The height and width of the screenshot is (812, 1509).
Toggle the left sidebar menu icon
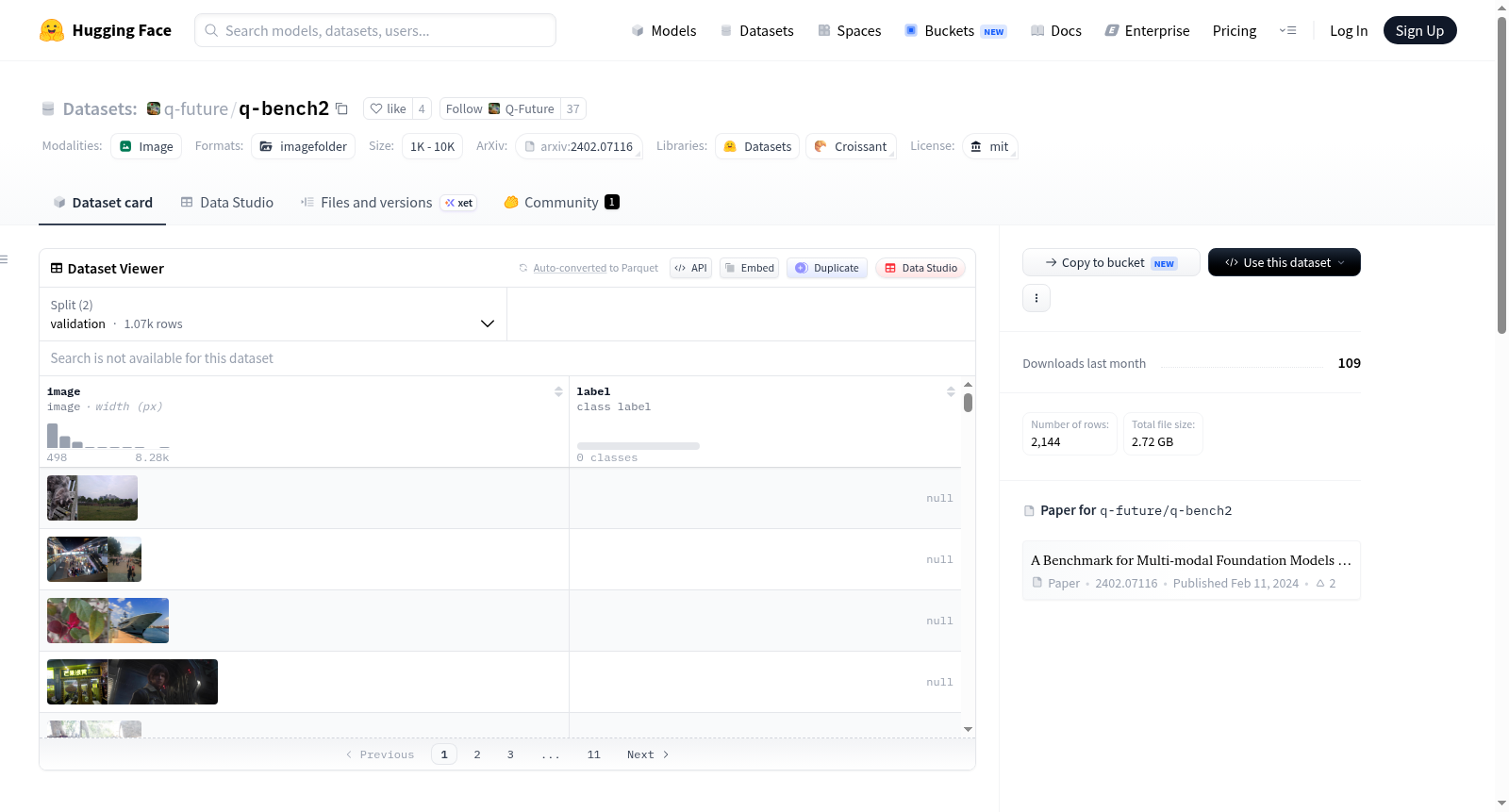tap(4, 259)
